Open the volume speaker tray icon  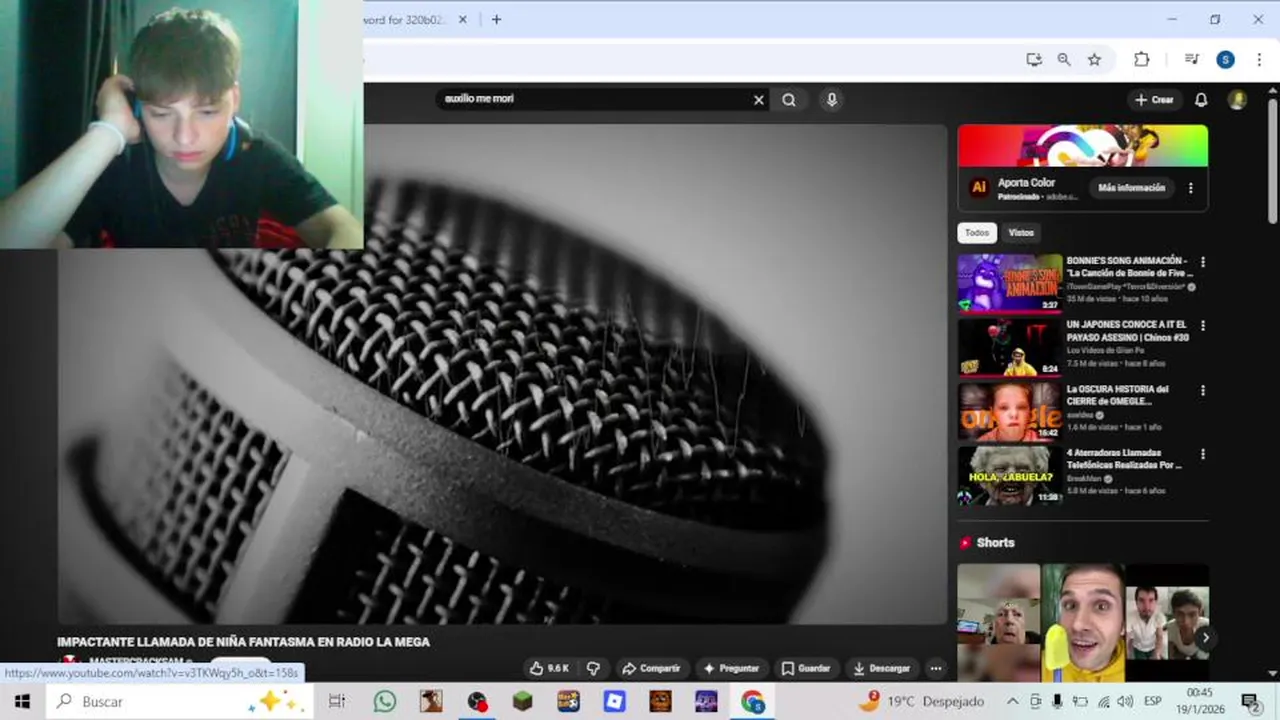tap(1125, 702)
